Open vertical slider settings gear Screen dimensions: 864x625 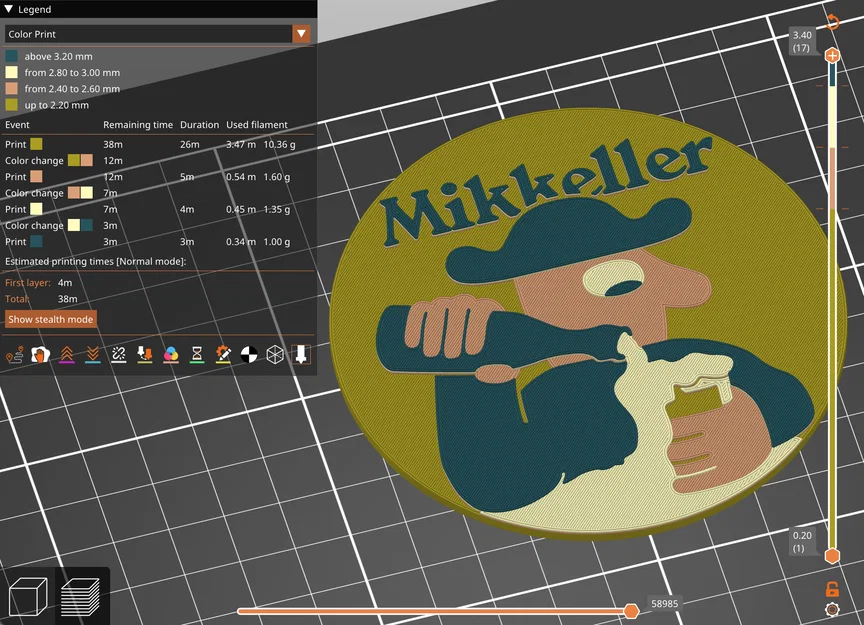(x=833, y=610)
